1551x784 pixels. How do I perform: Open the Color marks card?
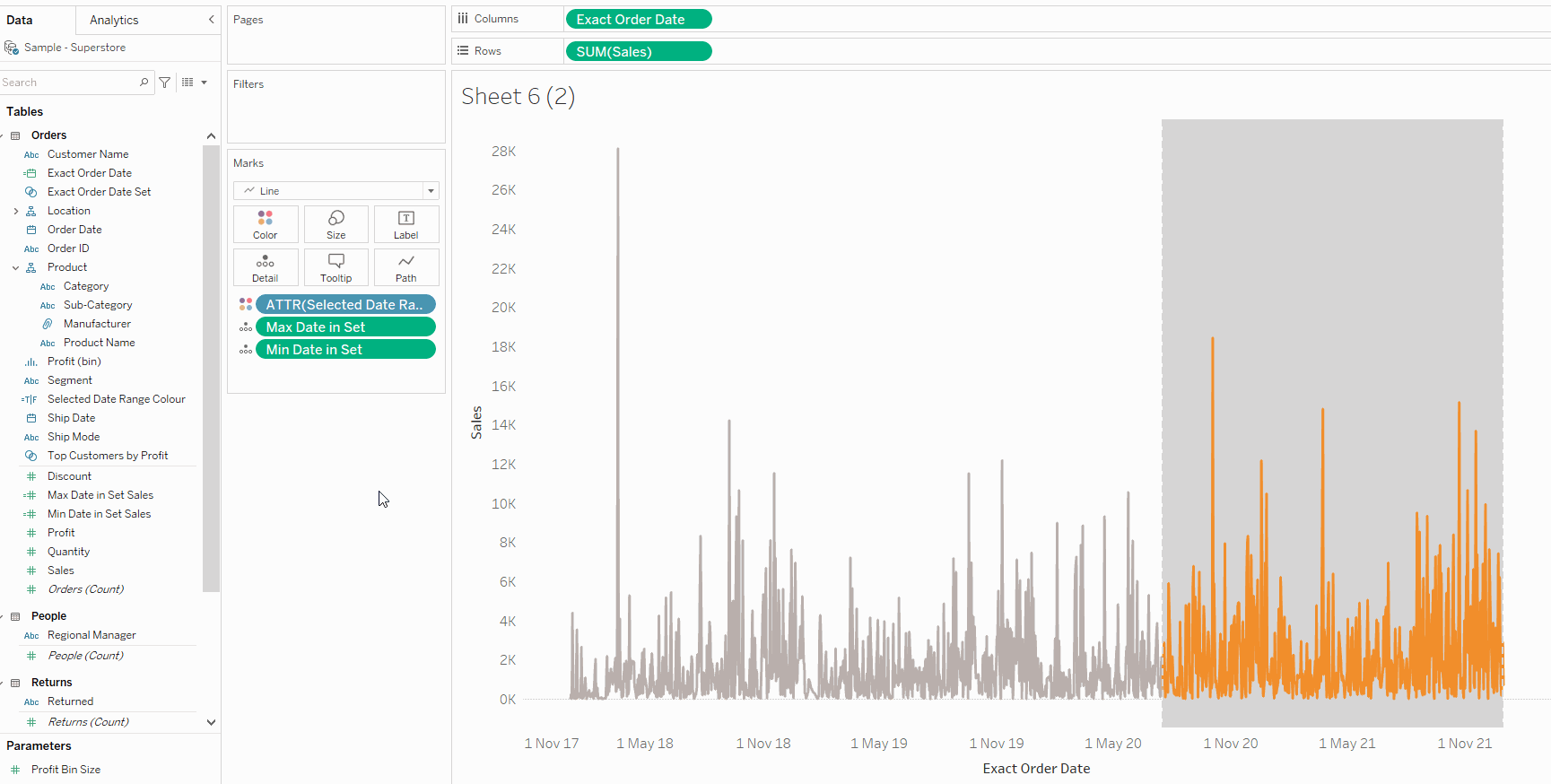pos(266,224)
